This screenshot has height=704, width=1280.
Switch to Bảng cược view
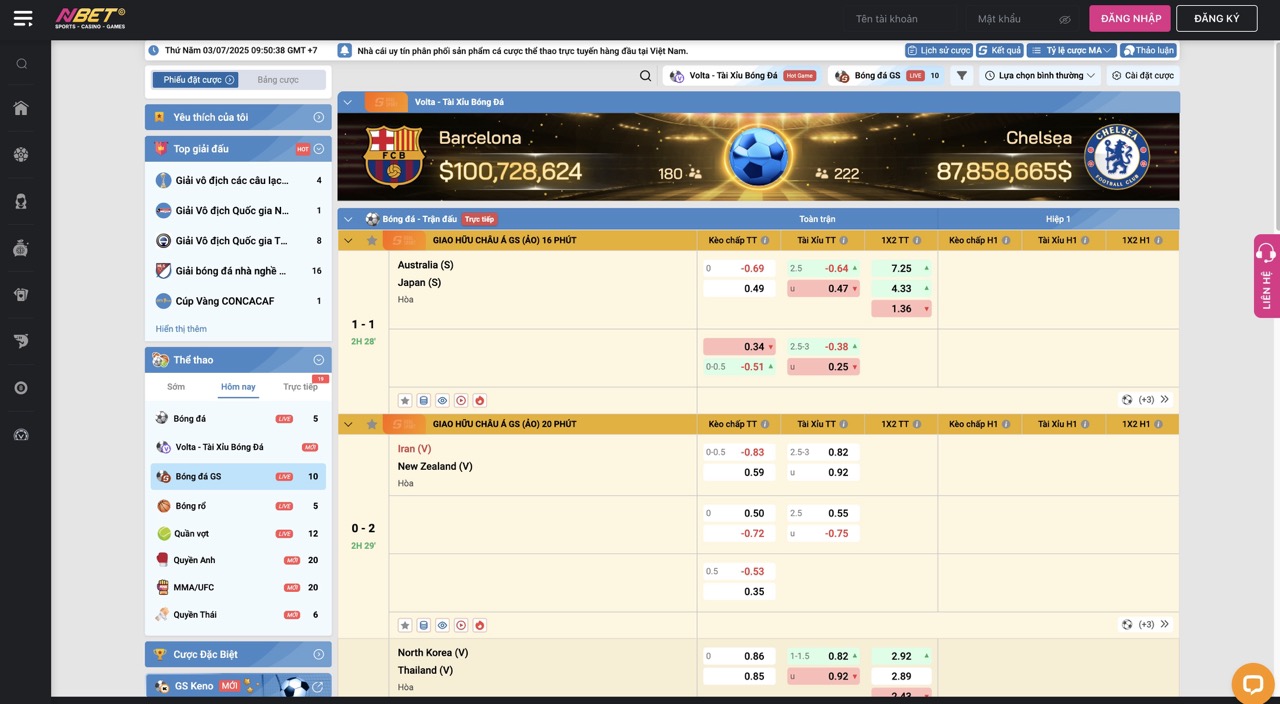(278, 80)
